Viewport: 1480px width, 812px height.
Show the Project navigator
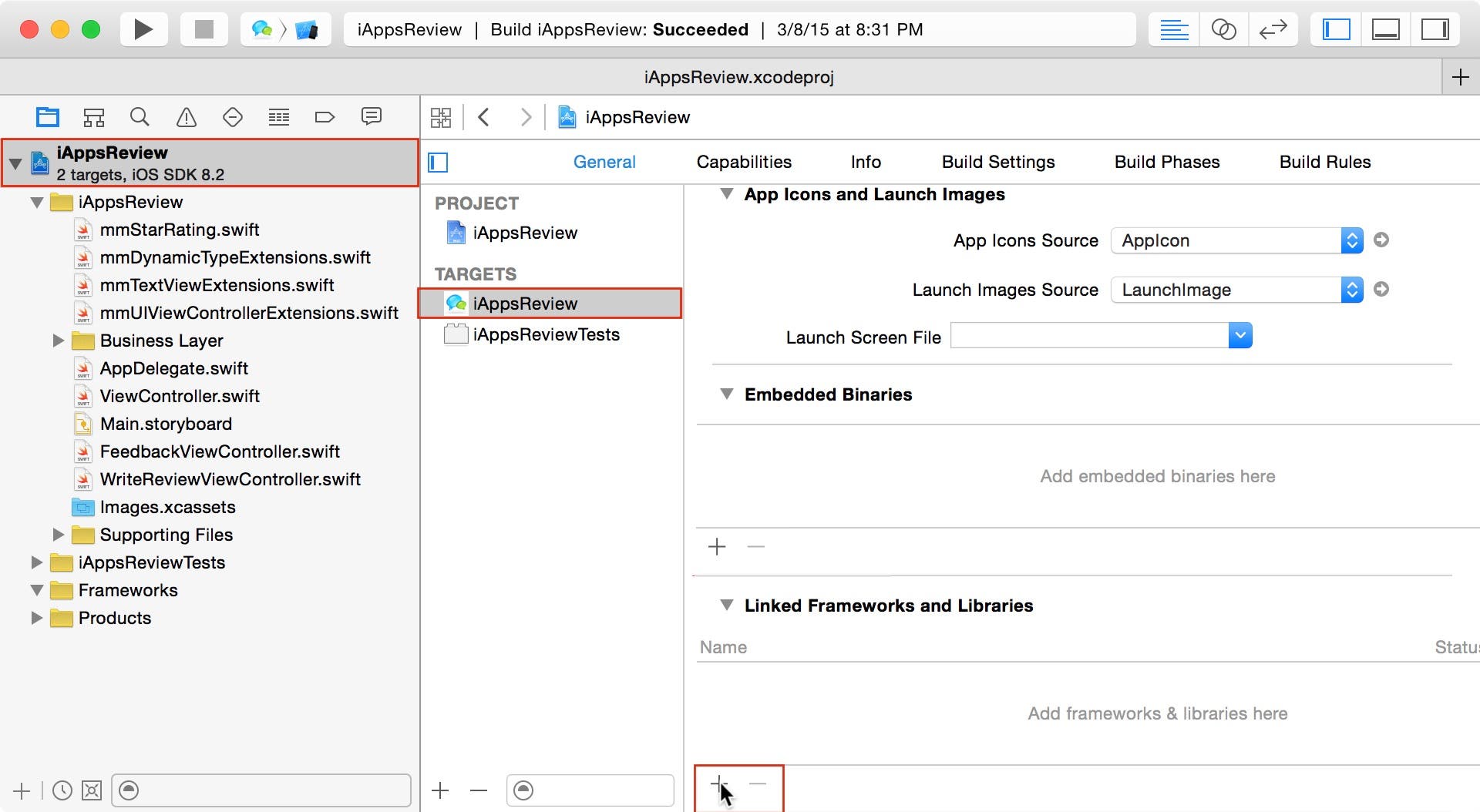pyautogui.click(x=48, y=117)
